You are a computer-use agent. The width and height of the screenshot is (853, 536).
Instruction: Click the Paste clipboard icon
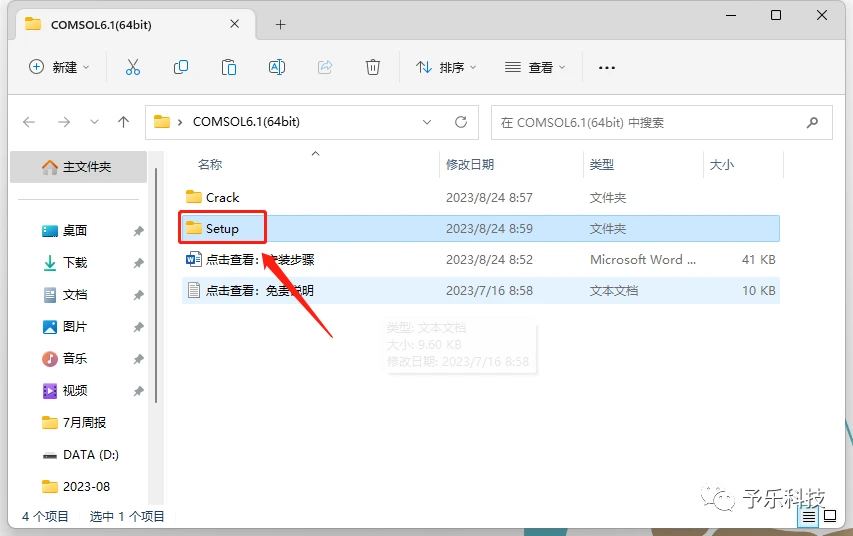click(228, 67)
